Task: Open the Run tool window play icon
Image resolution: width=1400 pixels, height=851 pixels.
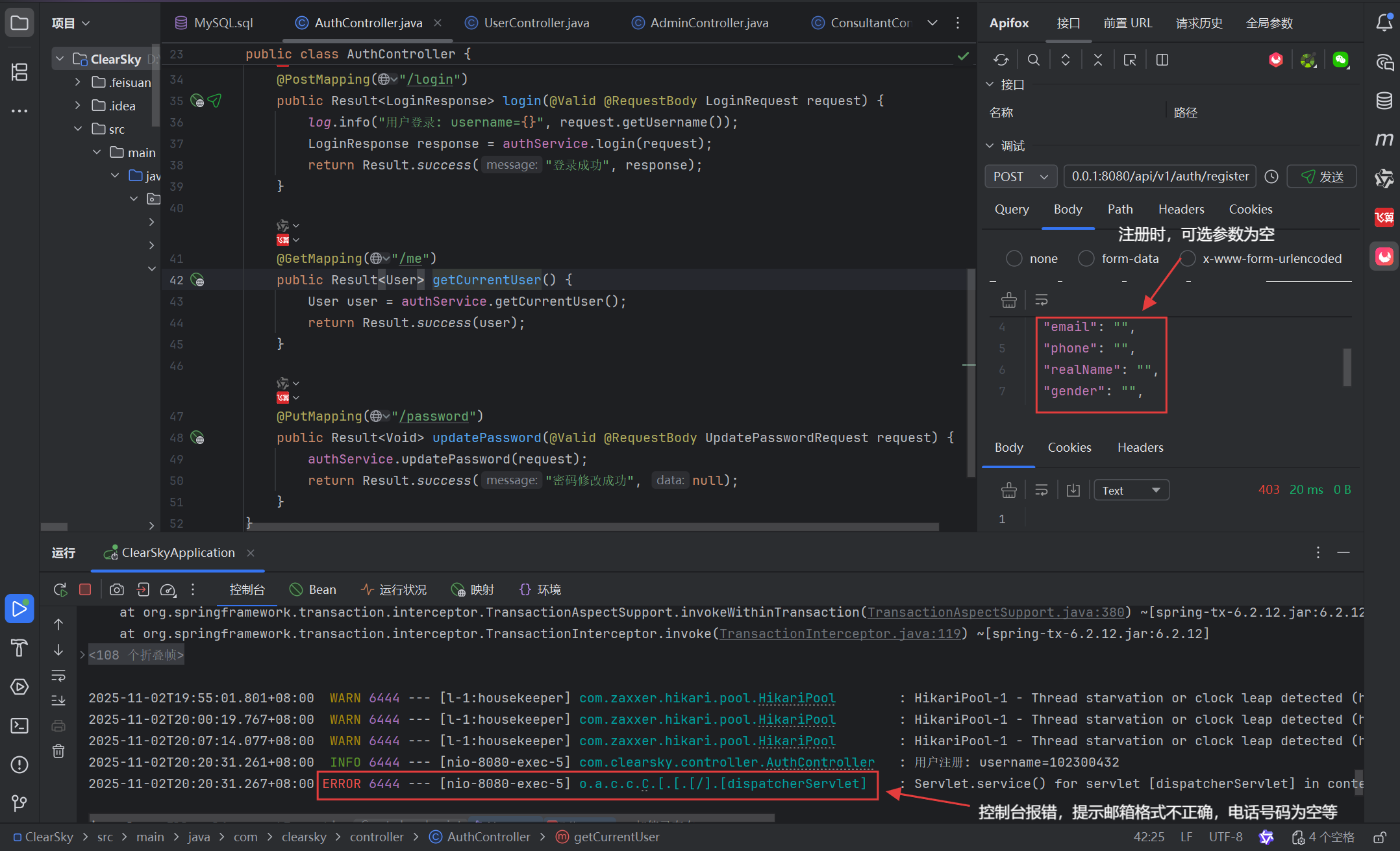Action: pos(19,608)
